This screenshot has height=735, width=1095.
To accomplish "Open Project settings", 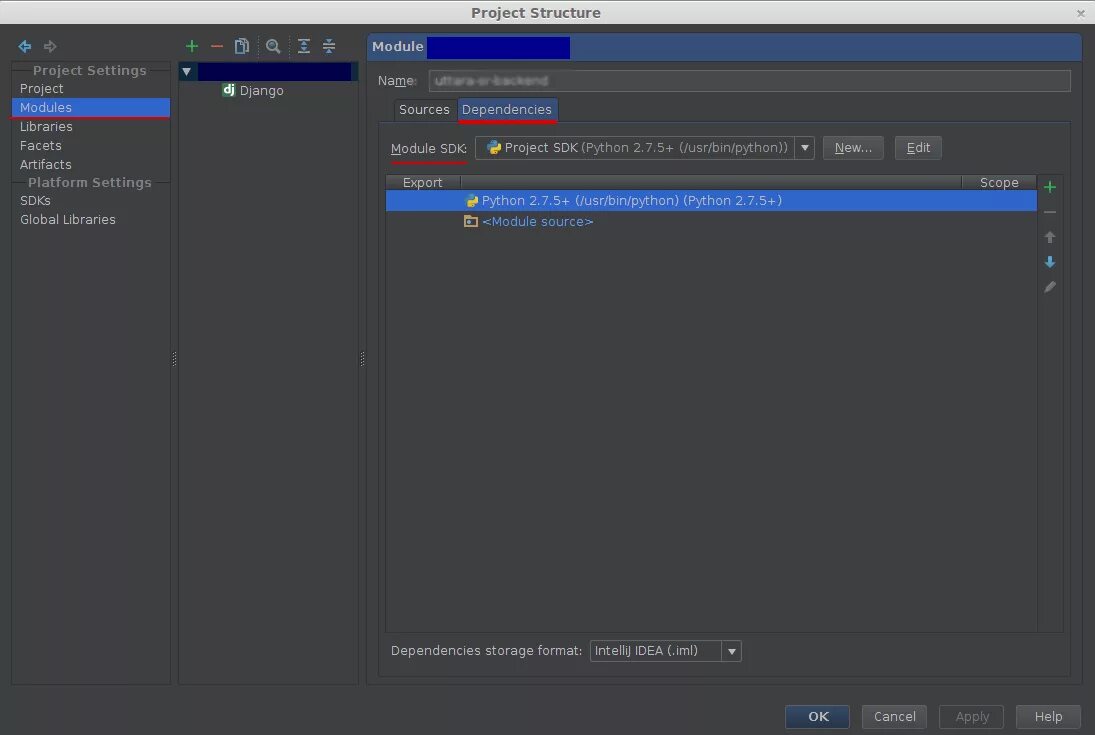I will pos(41,89).
